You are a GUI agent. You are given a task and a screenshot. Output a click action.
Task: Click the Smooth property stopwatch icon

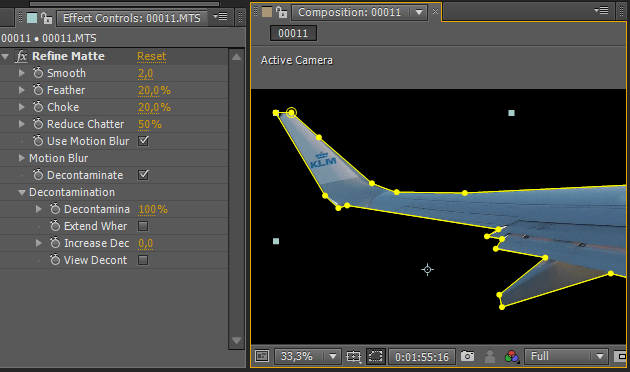click(38, 73)
